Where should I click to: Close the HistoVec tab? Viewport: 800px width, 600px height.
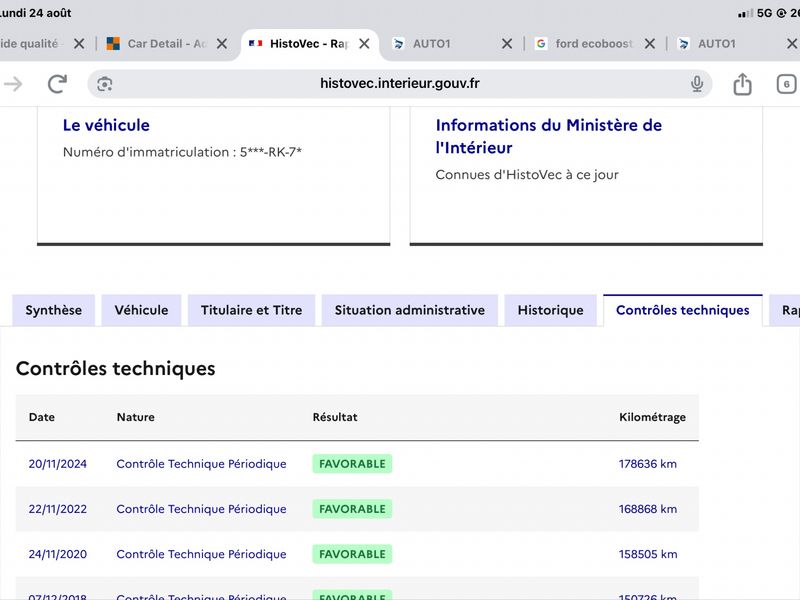pos(364,44)
